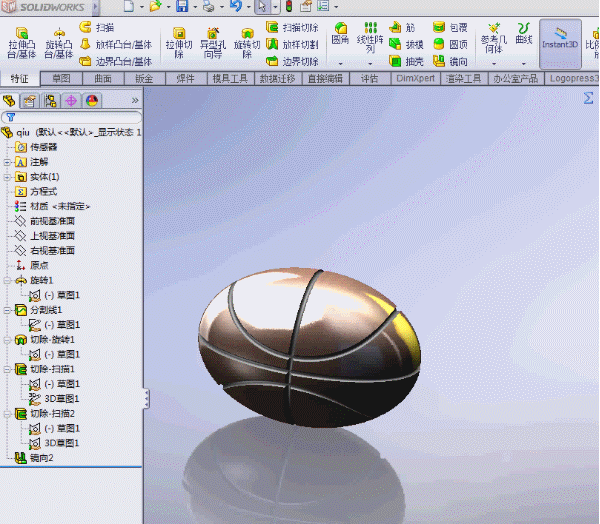Collapse the 分割线1 feature node
The image size is (600, 524).
tap(7, 310)
